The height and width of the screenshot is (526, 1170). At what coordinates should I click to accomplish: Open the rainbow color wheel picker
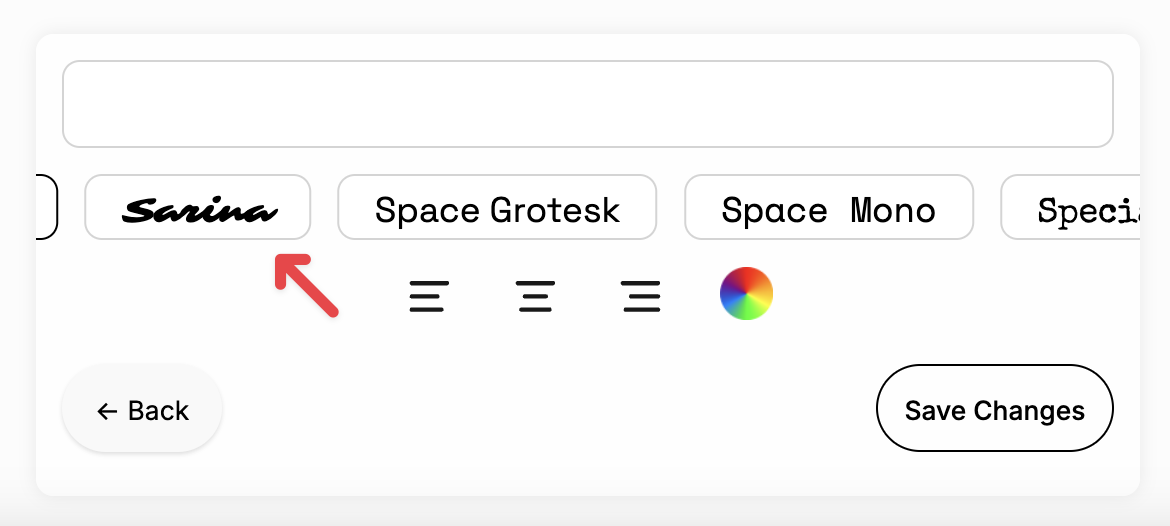pos(746,294)
